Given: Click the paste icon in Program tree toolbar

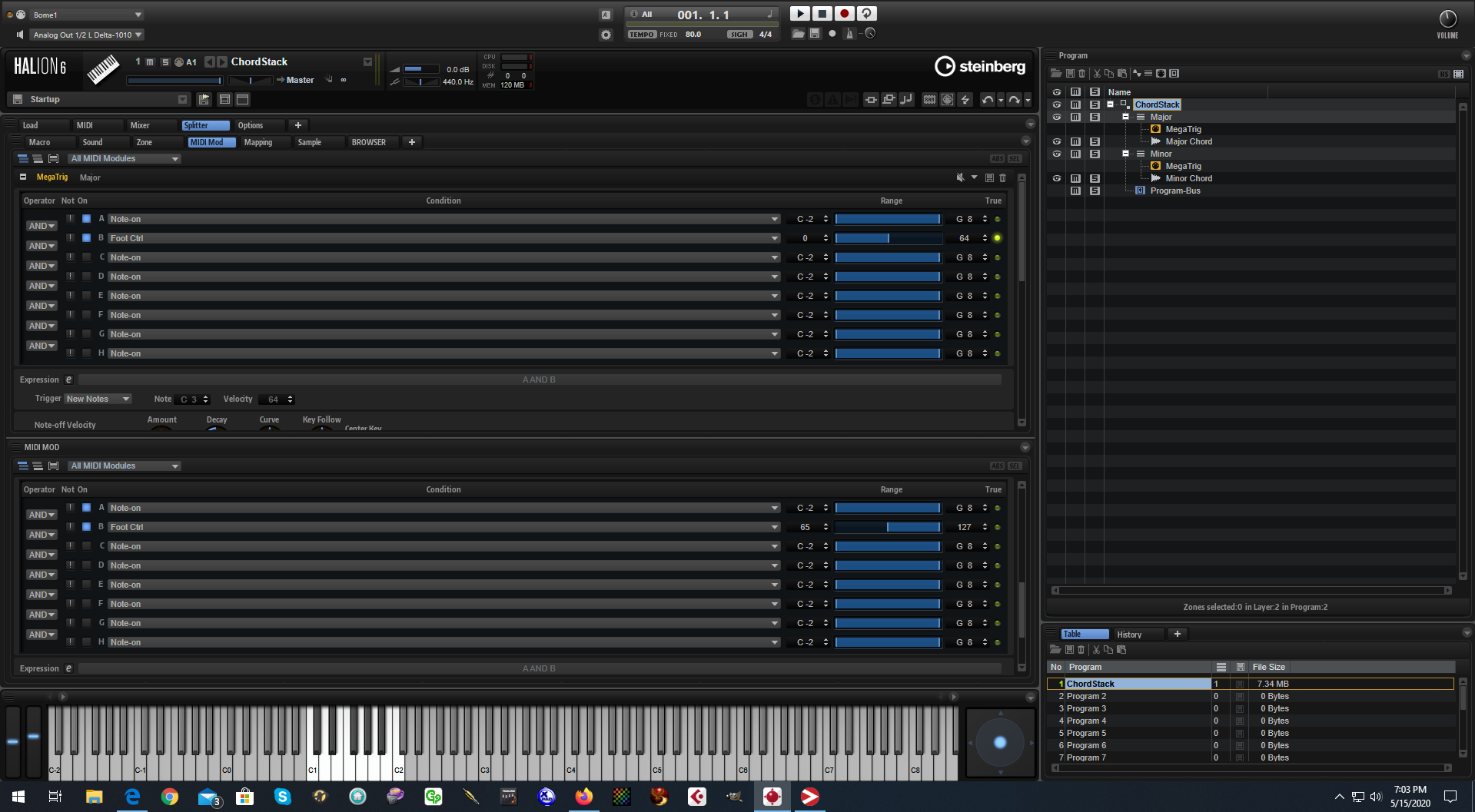Looking at the screenshot, I should (x=1121, y=74).
